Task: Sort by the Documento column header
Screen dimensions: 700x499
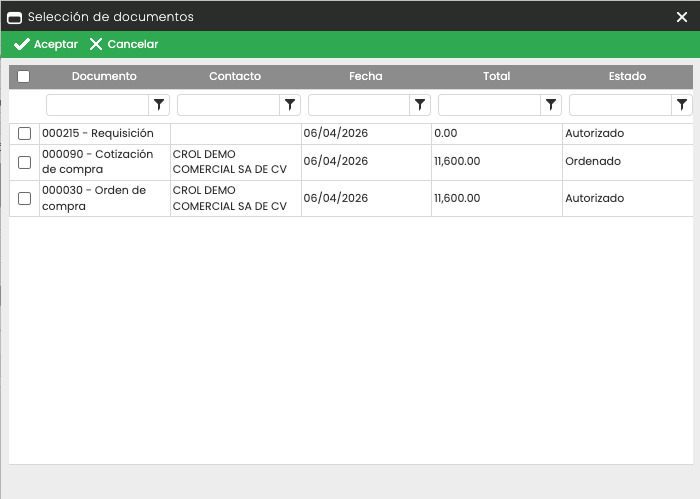Action: [104, 77]
